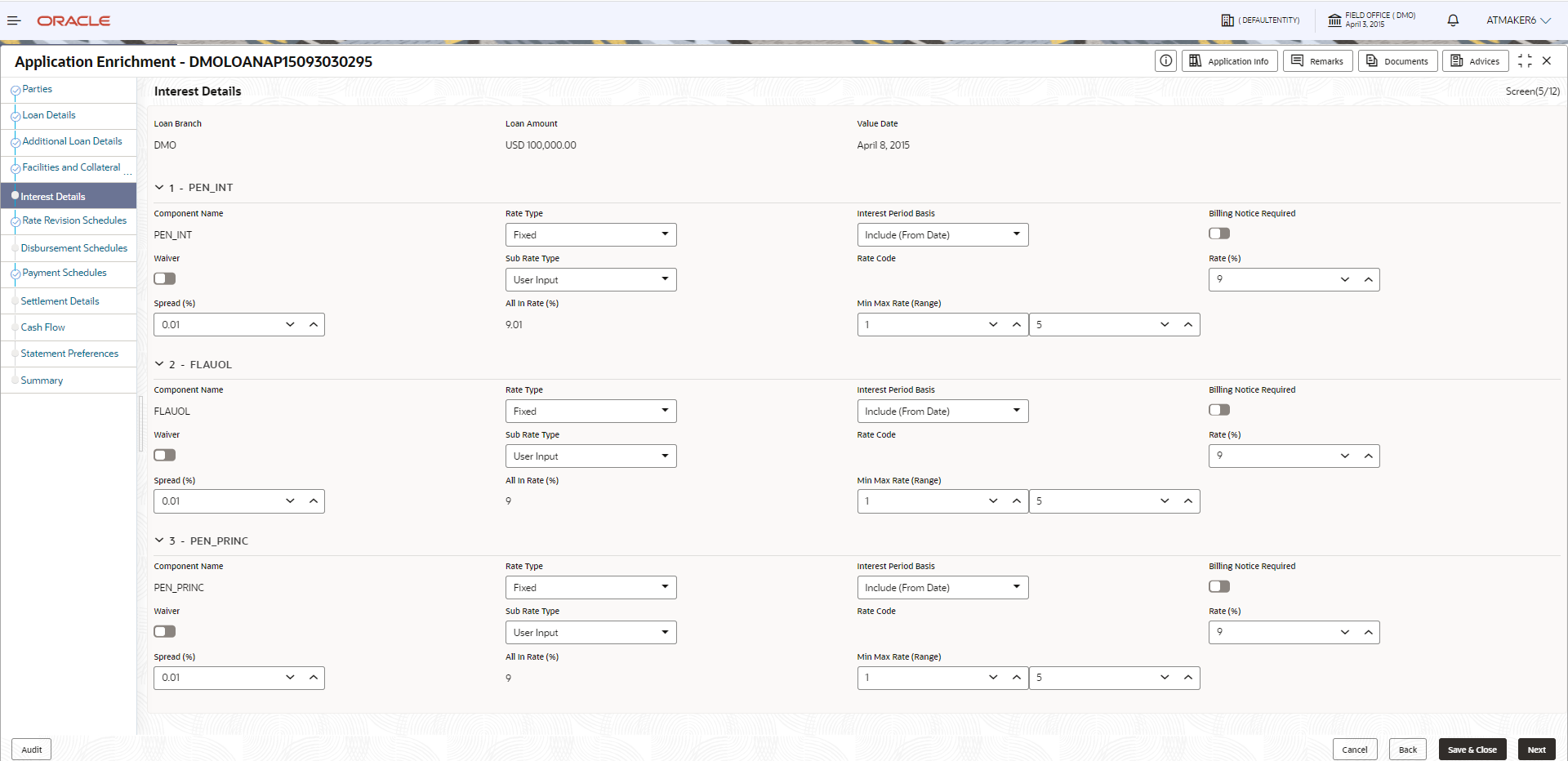Open the DEFAULTENTITY building icon
1568x761 pixels.
pyautogui.click(x=1227, y=20)
